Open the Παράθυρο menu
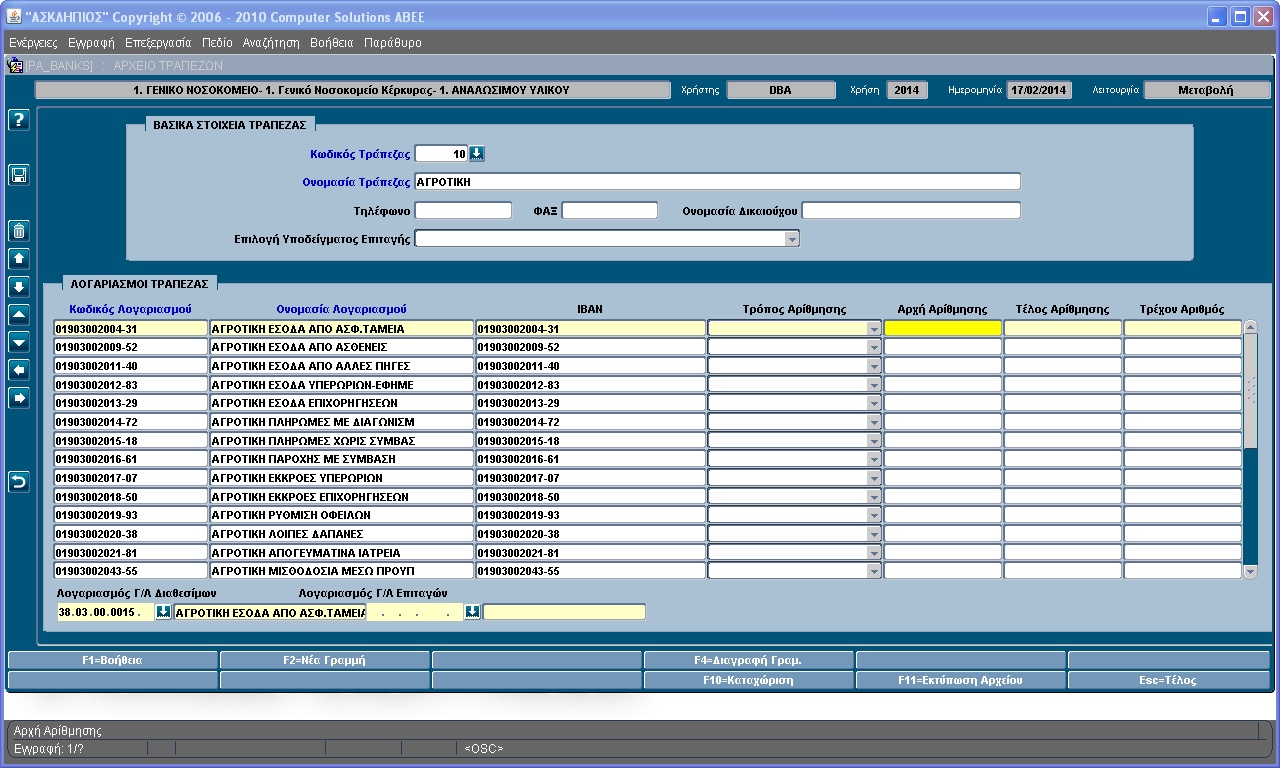 coord(393,43)
